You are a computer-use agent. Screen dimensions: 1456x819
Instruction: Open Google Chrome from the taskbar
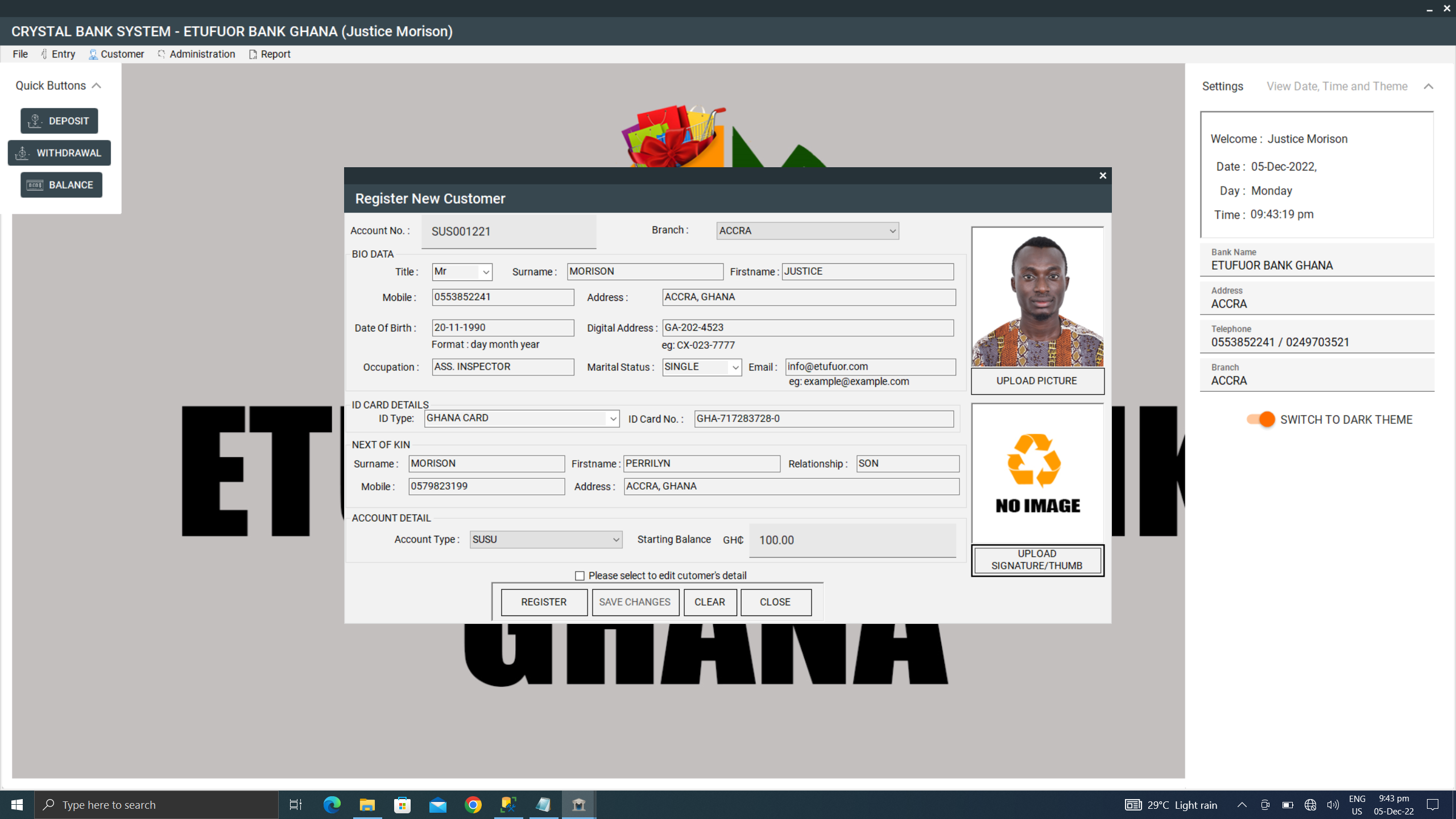click(473, 805)
